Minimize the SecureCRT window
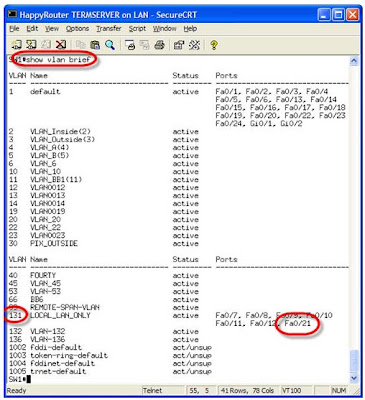The width and height of the screenshot is (365, 400). coord(323,15)
